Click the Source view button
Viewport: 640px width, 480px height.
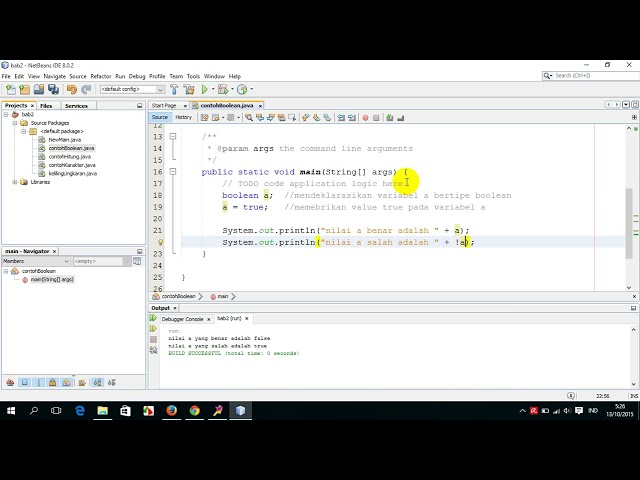tap(160, 118)
